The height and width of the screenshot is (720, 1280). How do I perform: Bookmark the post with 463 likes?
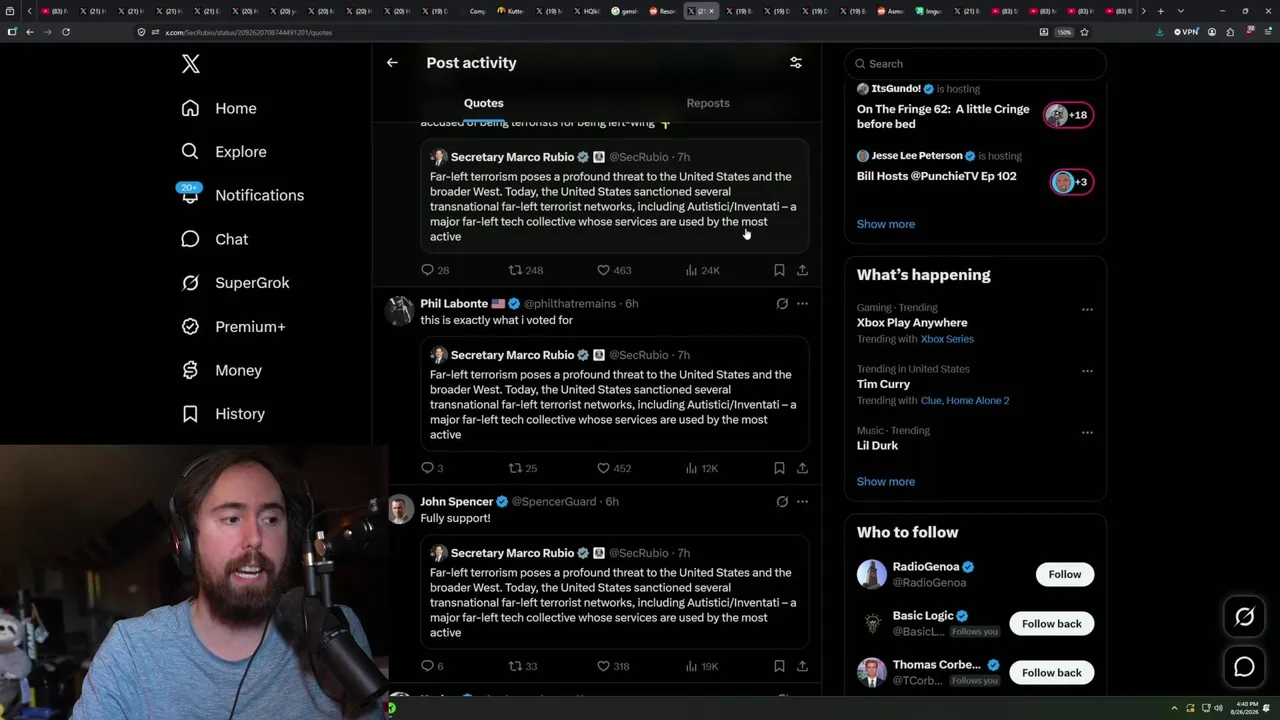pos(779,270)
